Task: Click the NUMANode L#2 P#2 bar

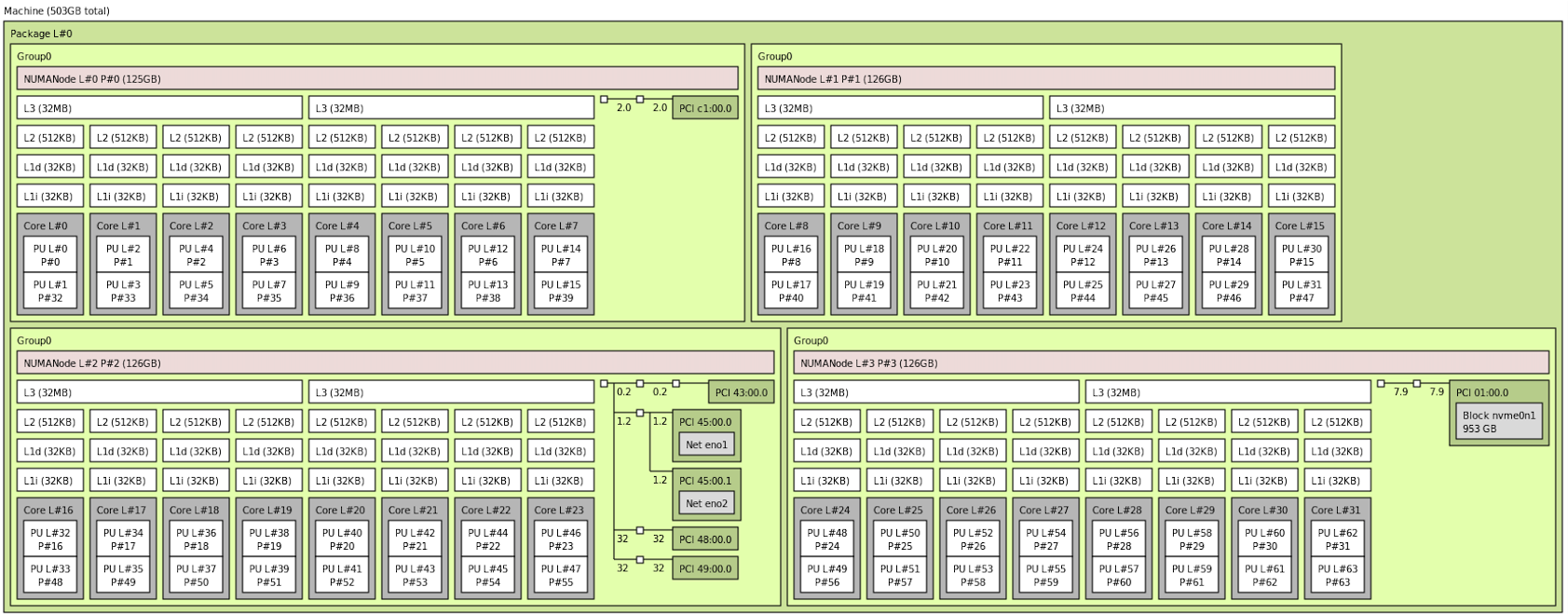Action: [x=395, y=363]
